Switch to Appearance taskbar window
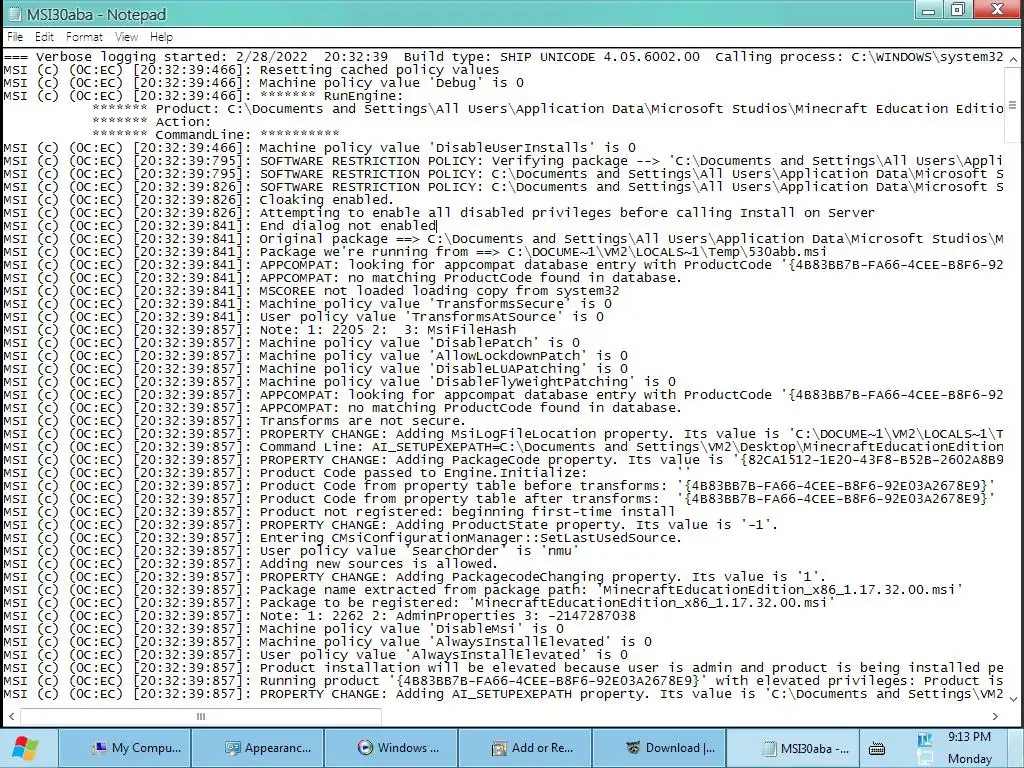 pyautogui.click(x=258, y=748)
